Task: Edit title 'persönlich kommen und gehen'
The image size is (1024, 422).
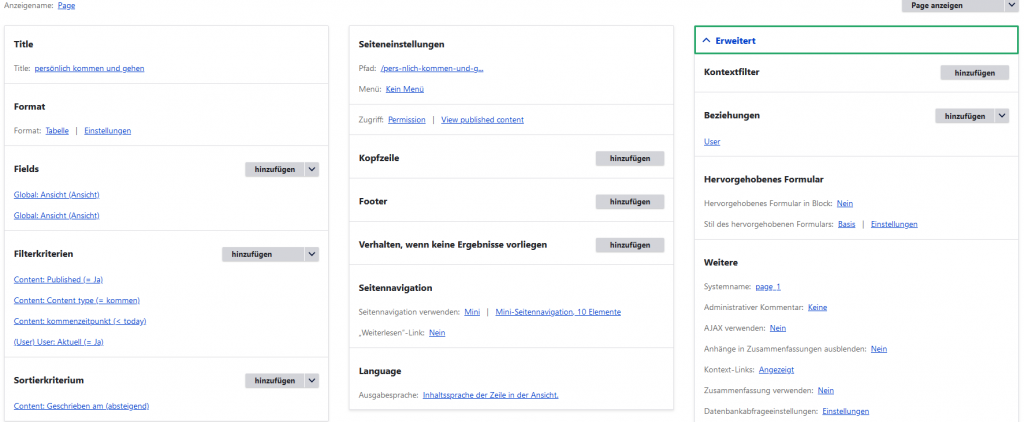Action: (89, 68)
